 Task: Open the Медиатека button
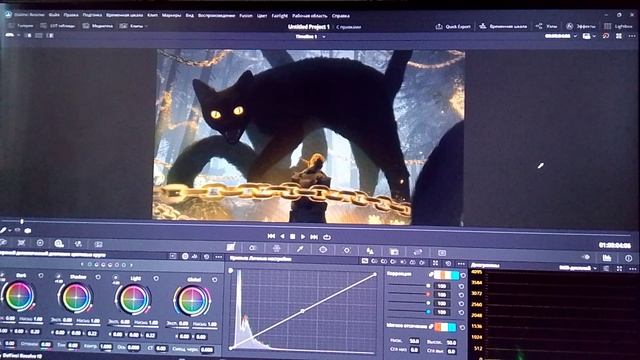point(98,26)
